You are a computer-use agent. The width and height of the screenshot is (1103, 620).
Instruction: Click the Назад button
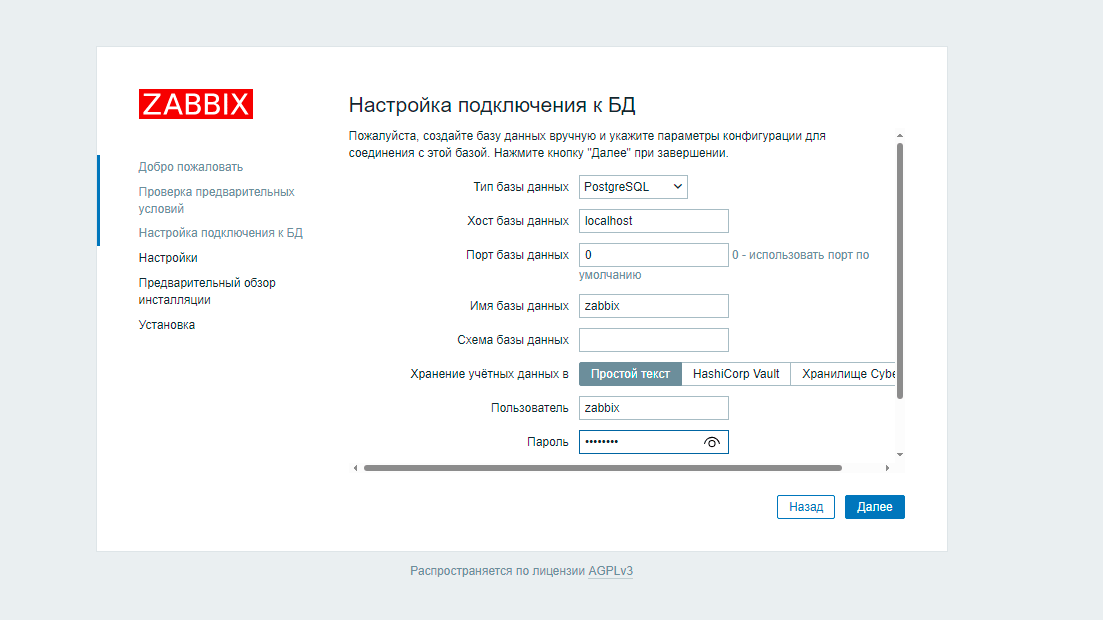coord(805,507)
